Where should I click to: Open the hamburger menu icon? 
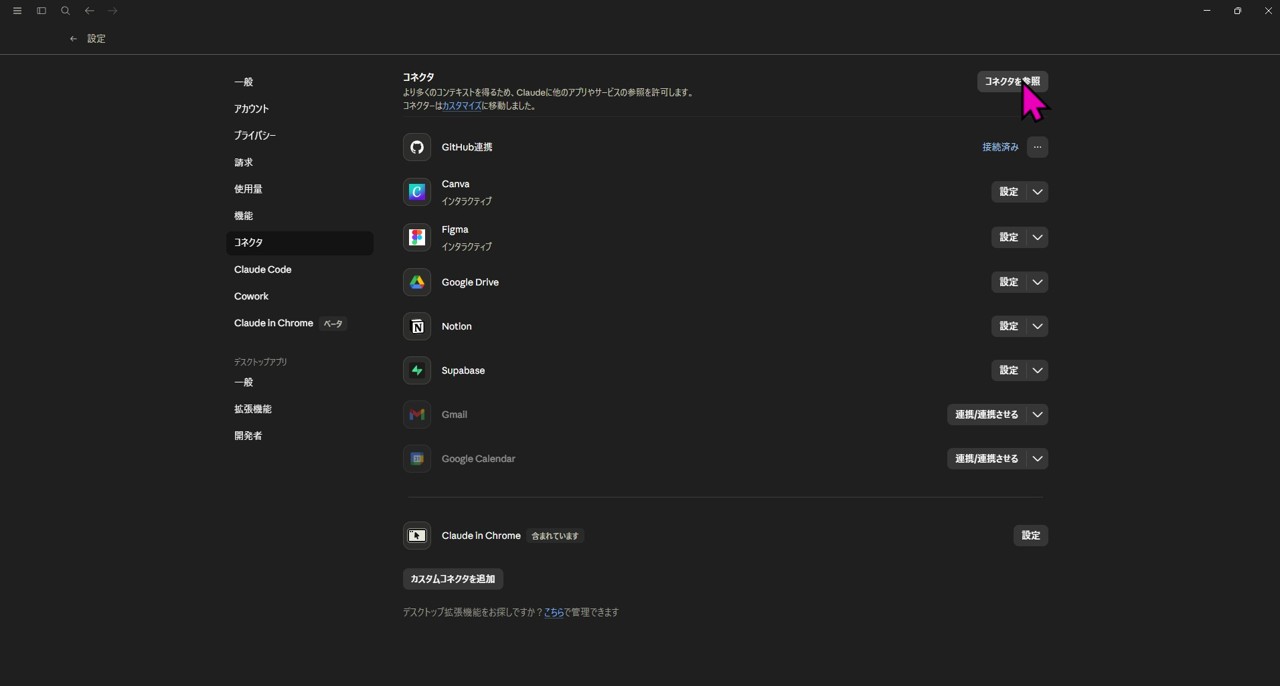17,11
